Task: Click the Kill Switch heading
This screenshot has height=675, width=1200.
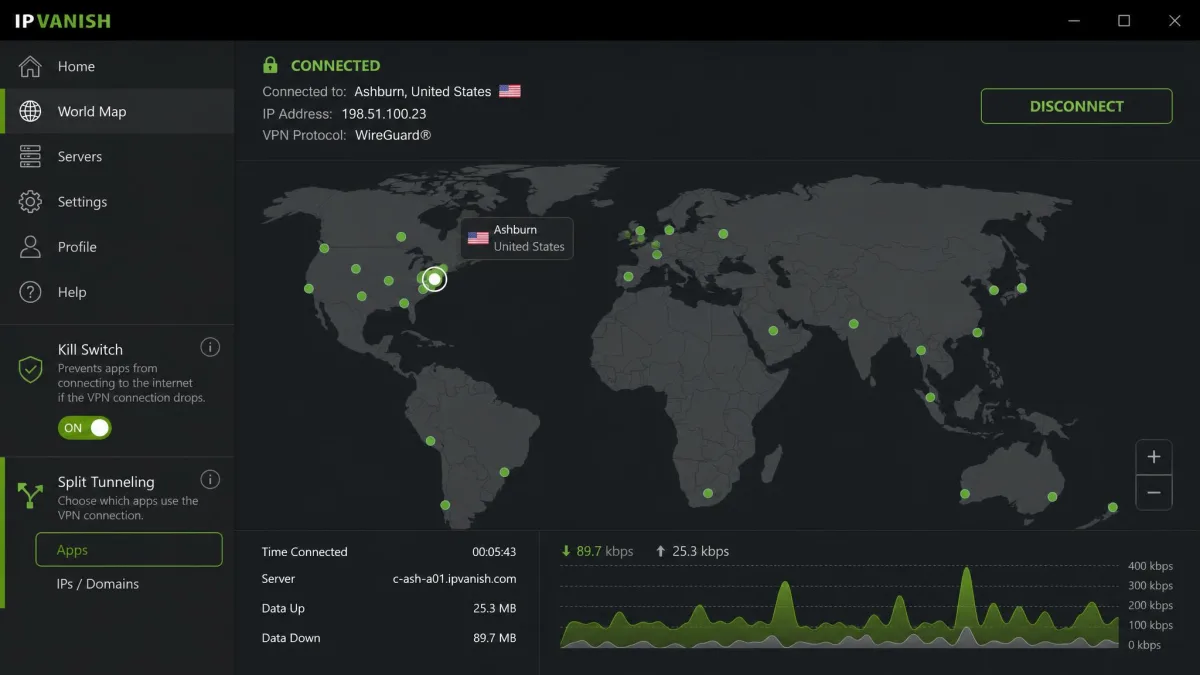Action: click(x=90, y=349)
